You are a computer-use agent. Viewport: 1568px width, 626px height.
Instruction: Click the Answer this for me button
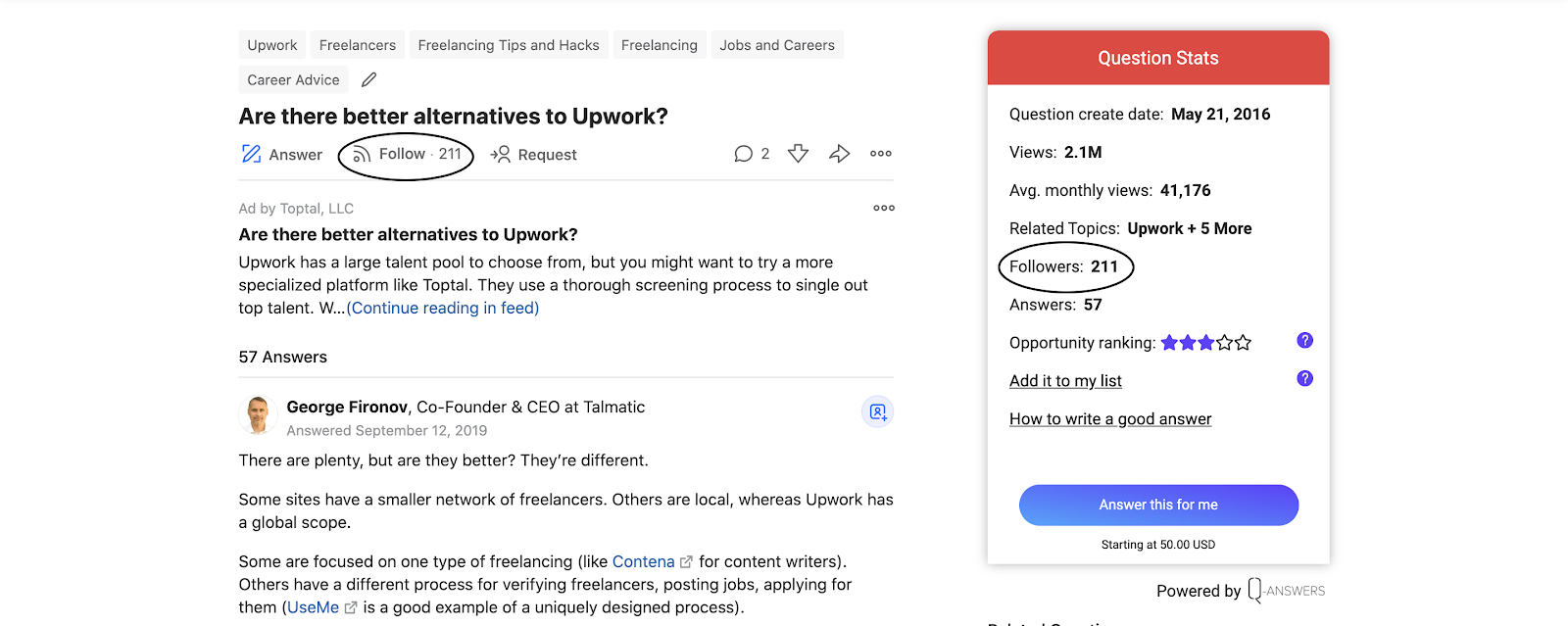1158,505
